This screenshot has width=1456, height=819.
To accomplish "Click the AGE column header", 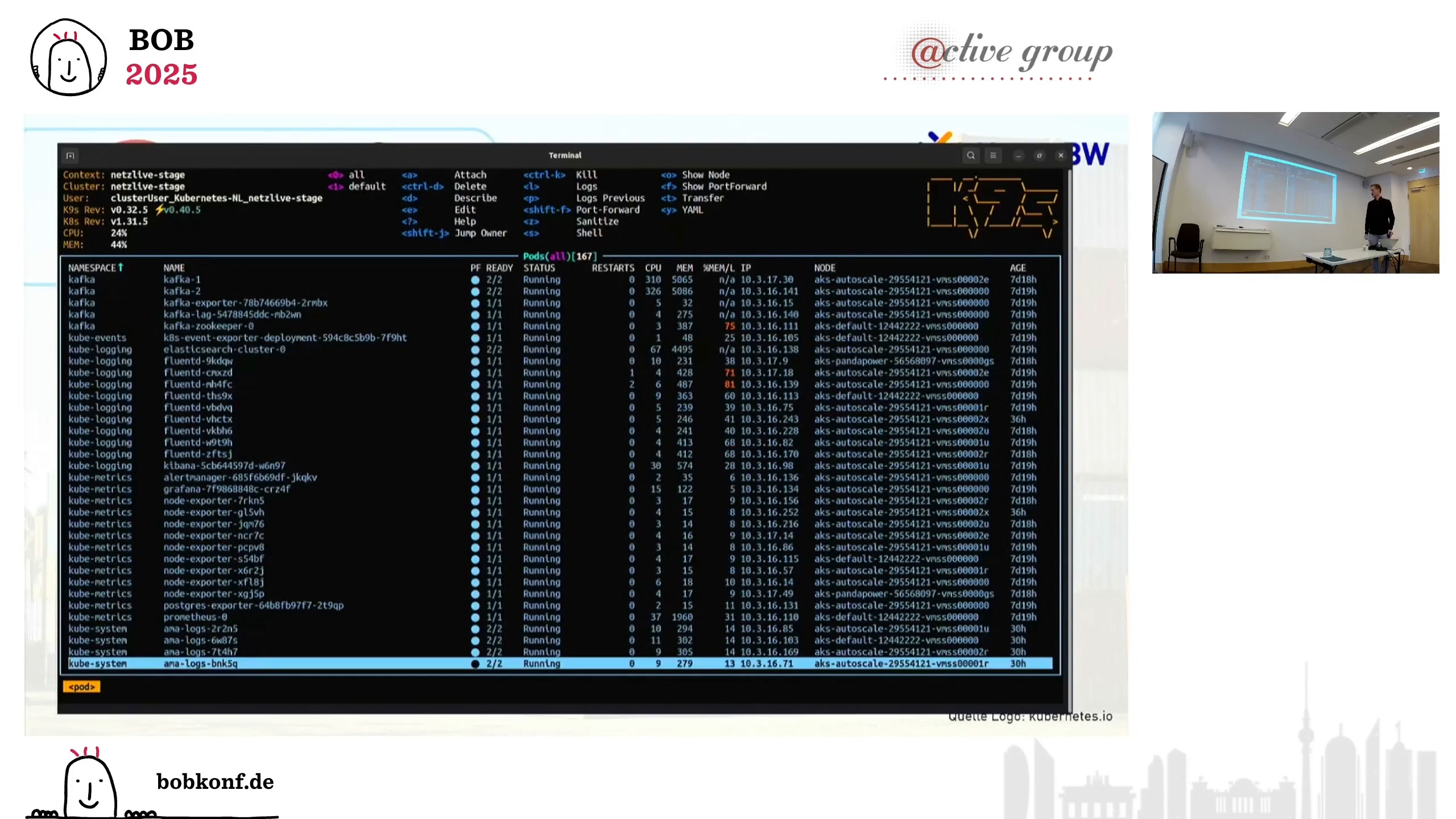I will click(x=1018, y=268).
